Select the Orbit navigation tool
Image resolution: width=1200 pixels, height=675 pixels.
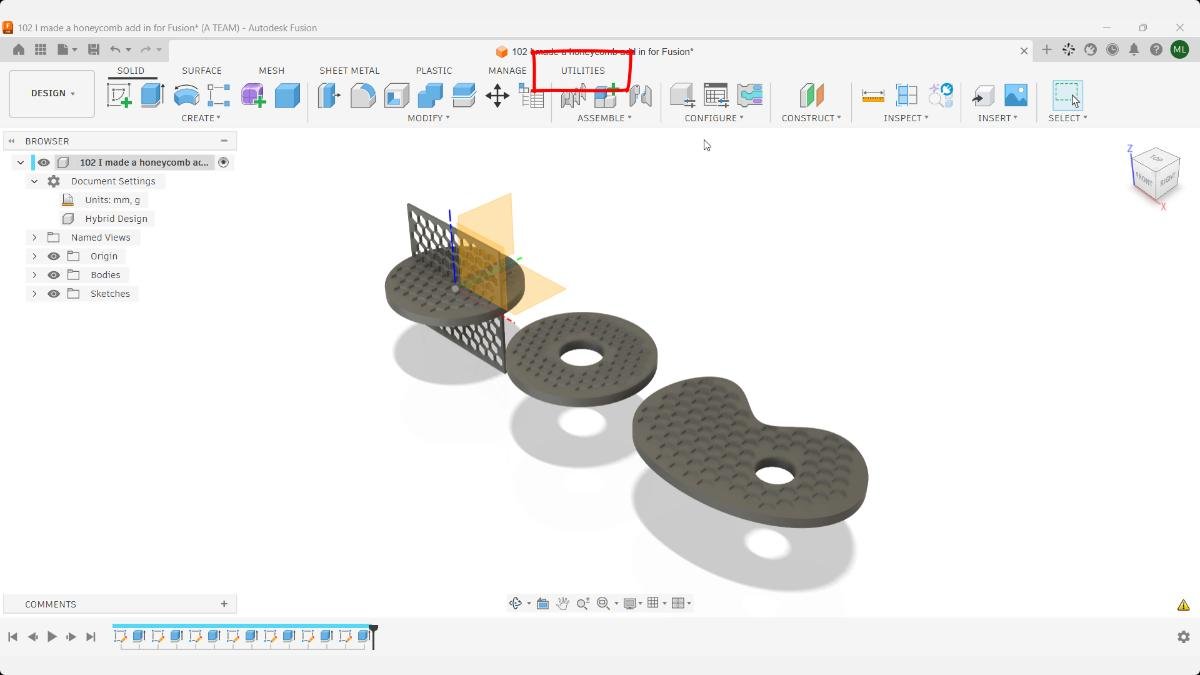pyautogui.click(x=516, y=603)
